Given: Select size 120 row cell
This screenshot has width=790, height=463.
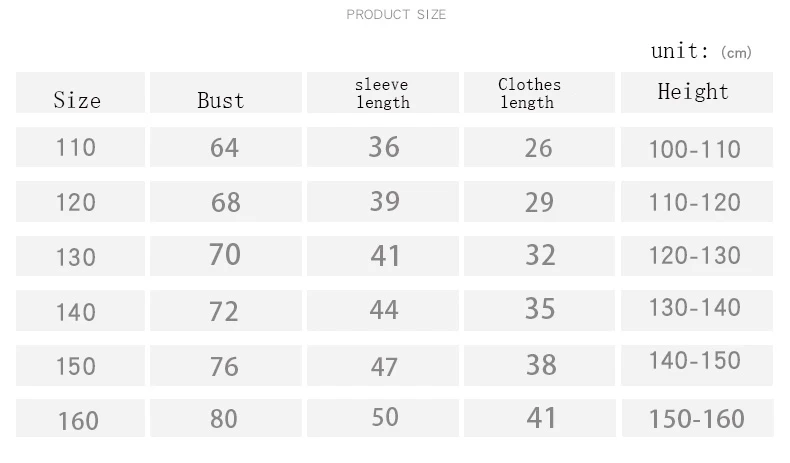Looking at the screenshot, I should click(80, 202).
